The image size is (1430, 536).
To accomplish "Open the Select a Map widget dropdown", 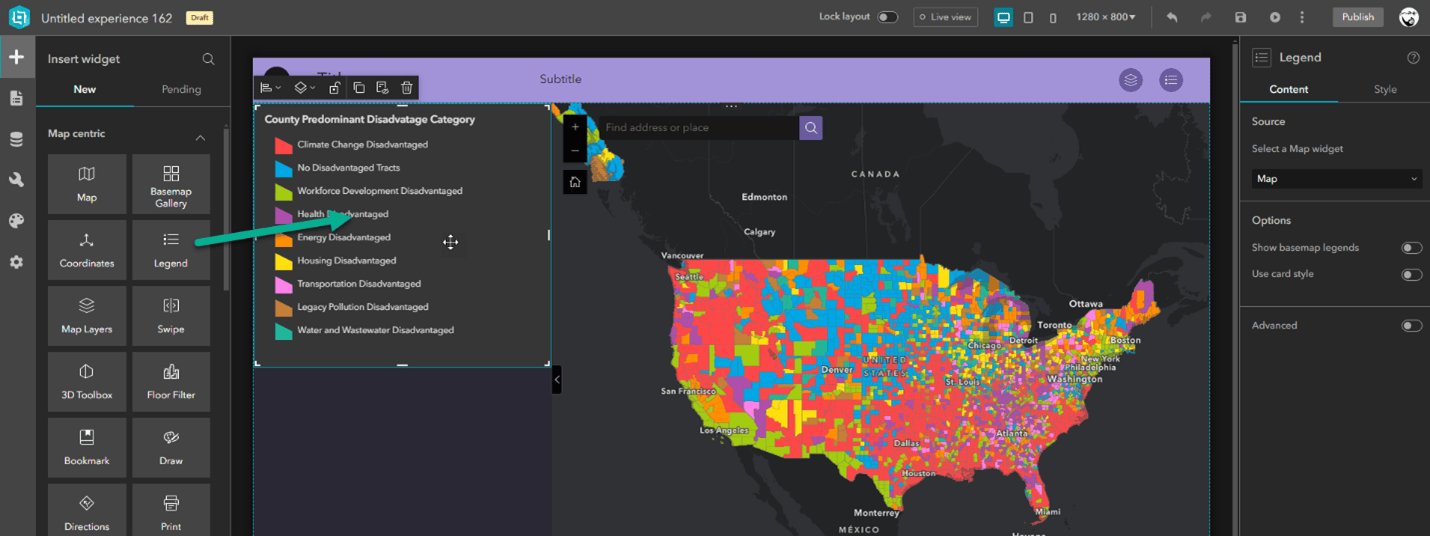I will coord(1336,179).
